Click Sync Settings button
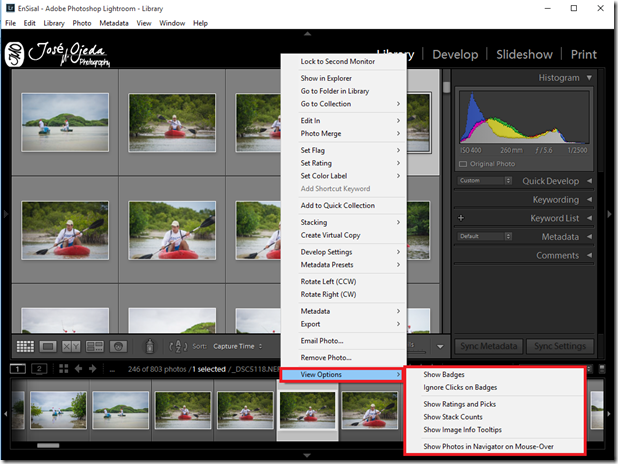 pyautogui.click(x=560, y=346)
